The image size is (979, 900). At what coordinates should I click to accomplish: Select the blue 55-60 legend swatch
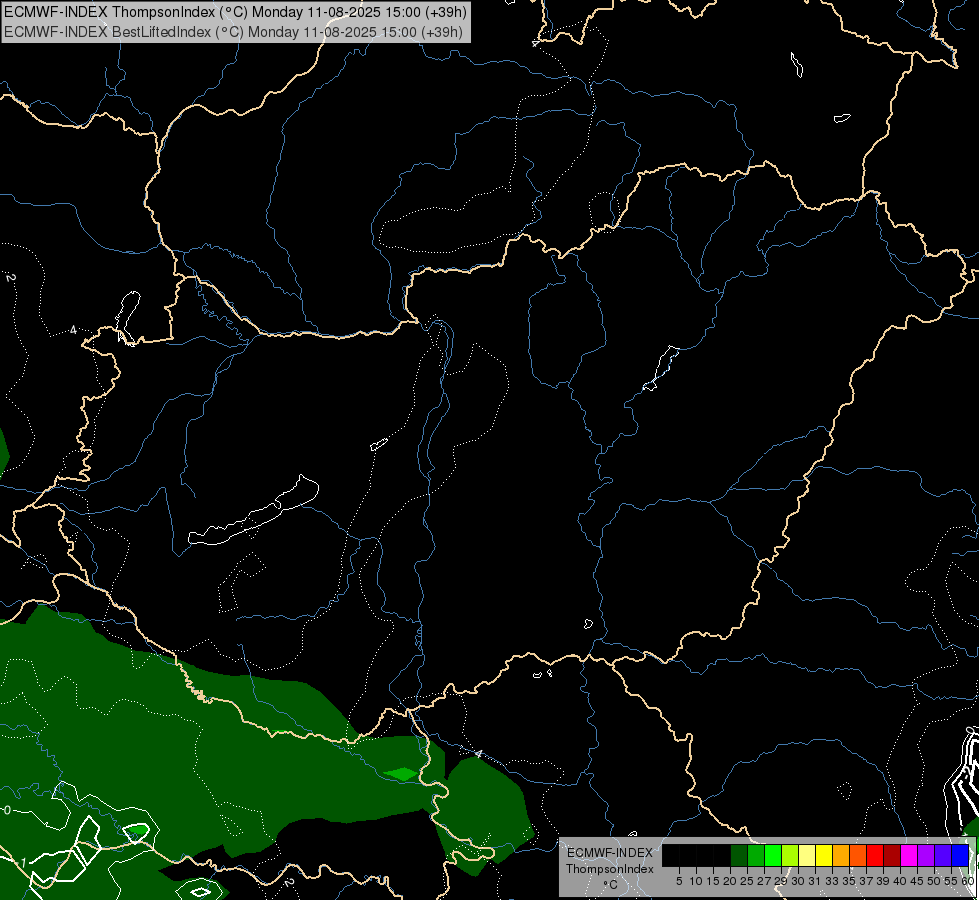[960, 855]
